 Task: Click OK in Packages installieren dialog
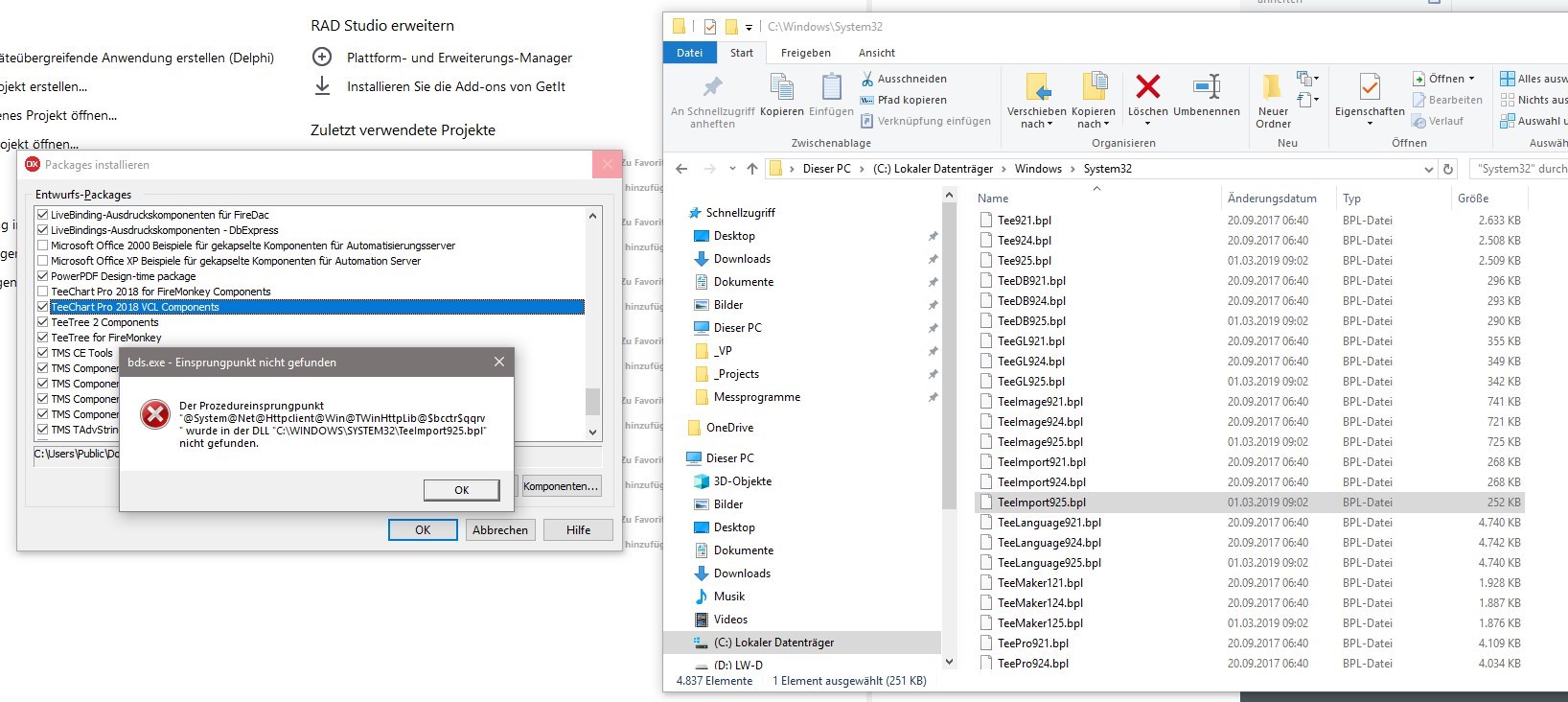[x=423, y=529]
